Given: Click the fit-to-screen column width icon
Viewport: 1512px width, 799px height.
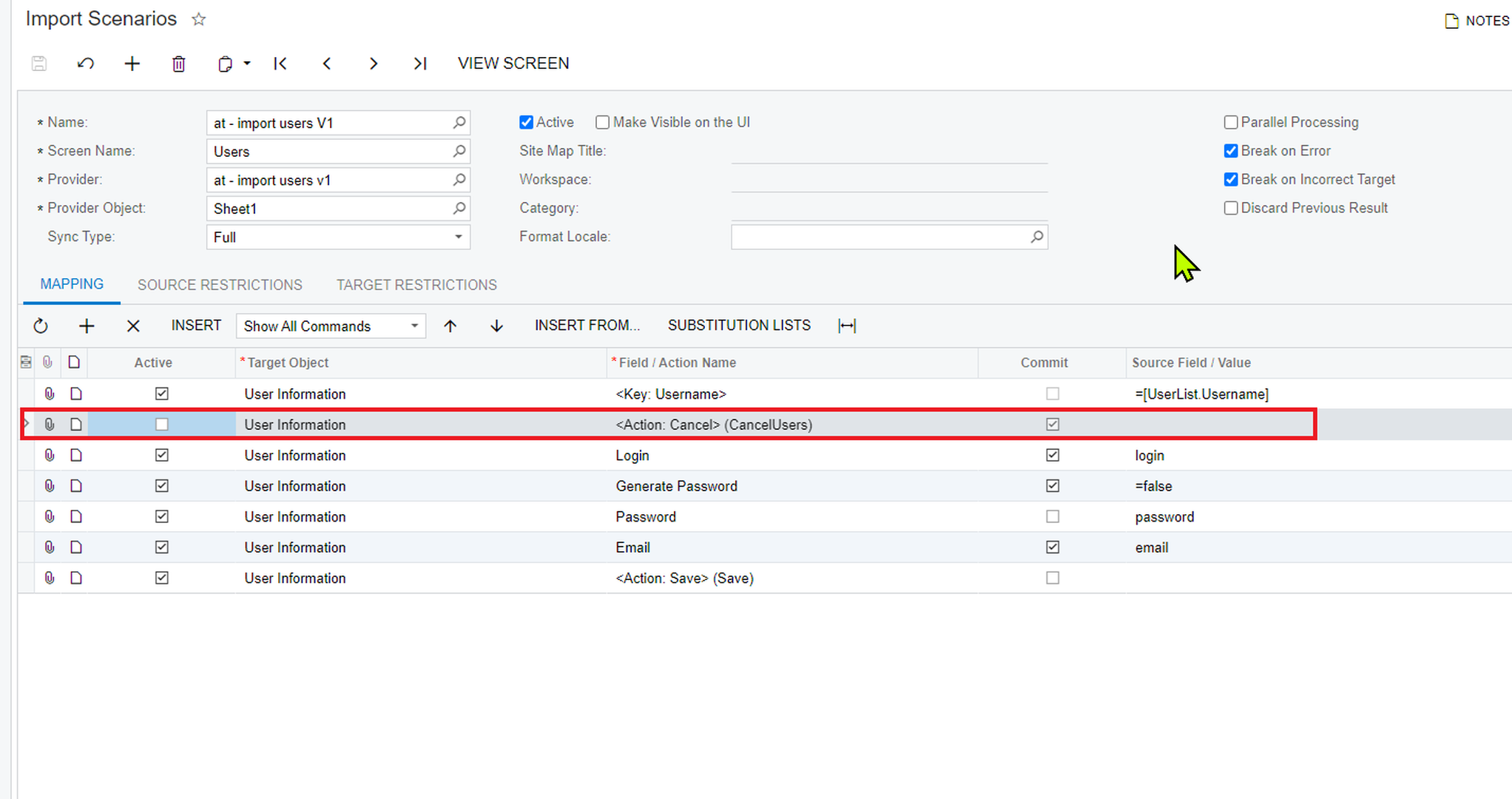Looking at the screenshot, I should (x=847, y=326).
